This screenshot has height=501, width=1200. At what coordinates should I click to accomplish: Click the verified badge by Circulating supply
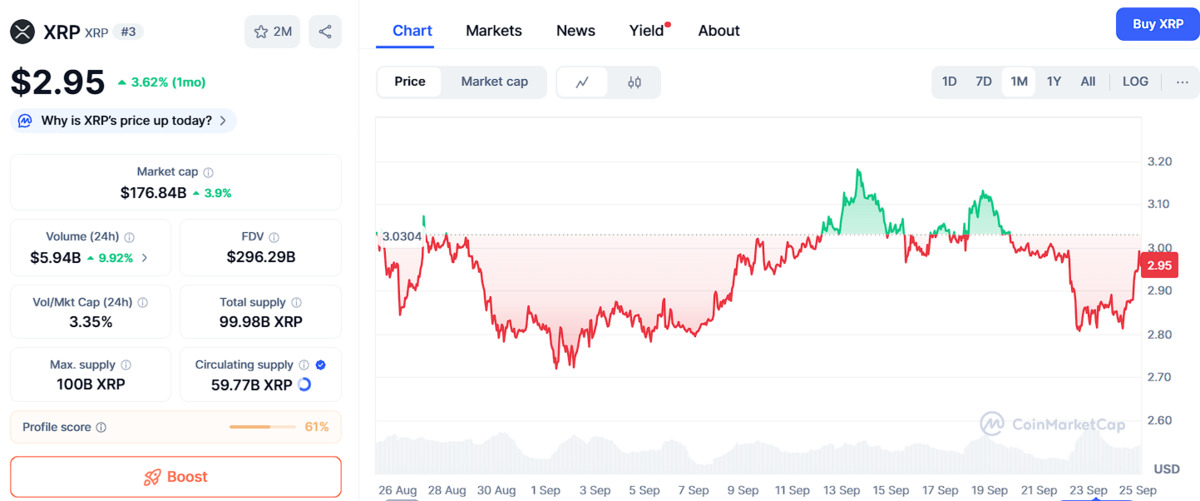(x=320, y=366)
